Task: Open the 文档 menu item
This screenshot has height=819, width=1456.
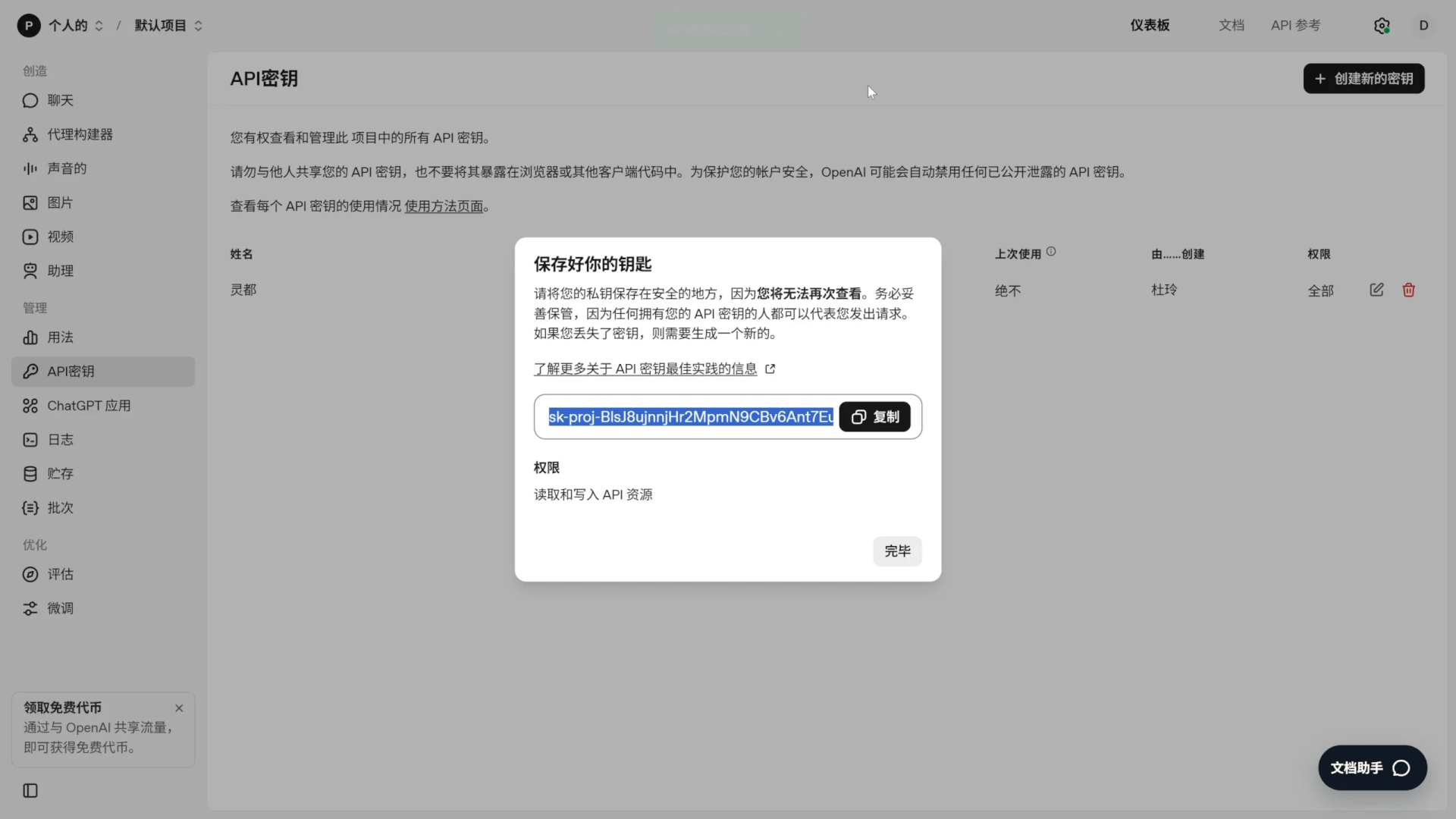Action: (x=1232, y=25)
